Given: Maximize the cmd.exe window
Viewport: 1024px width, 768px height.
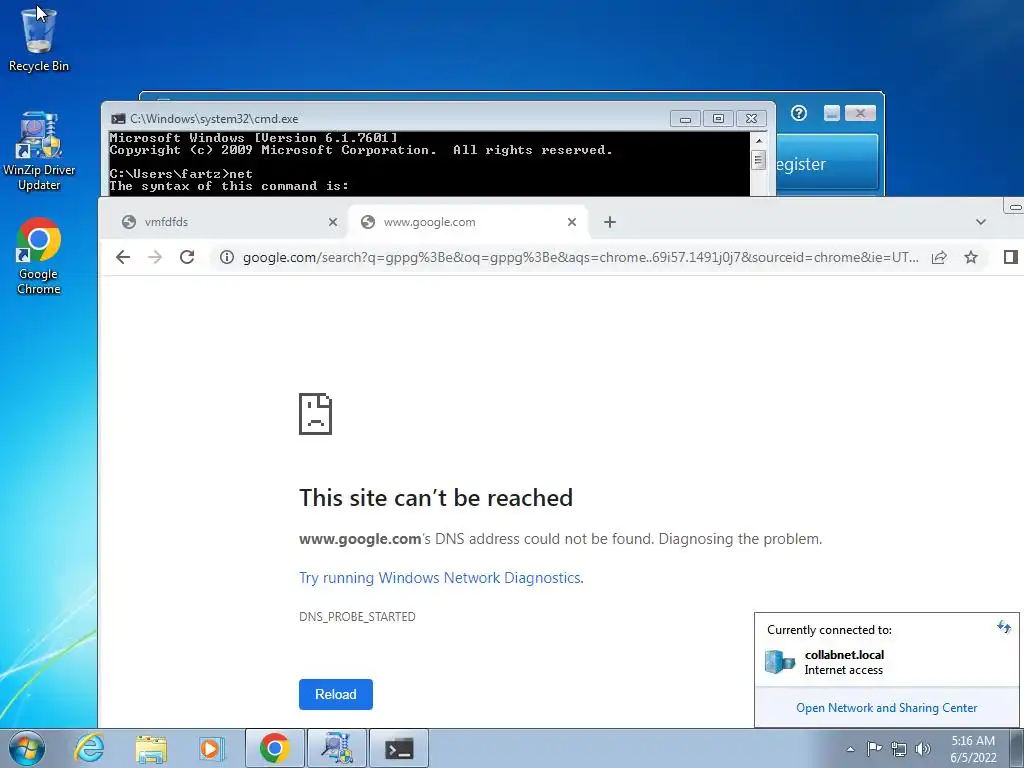Looking at the screenshot, I should coord(718,119).
